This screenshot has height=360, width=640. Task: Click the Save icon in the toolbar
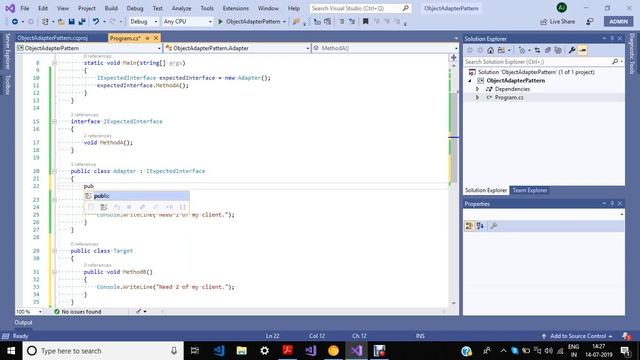tap(71, 22)
